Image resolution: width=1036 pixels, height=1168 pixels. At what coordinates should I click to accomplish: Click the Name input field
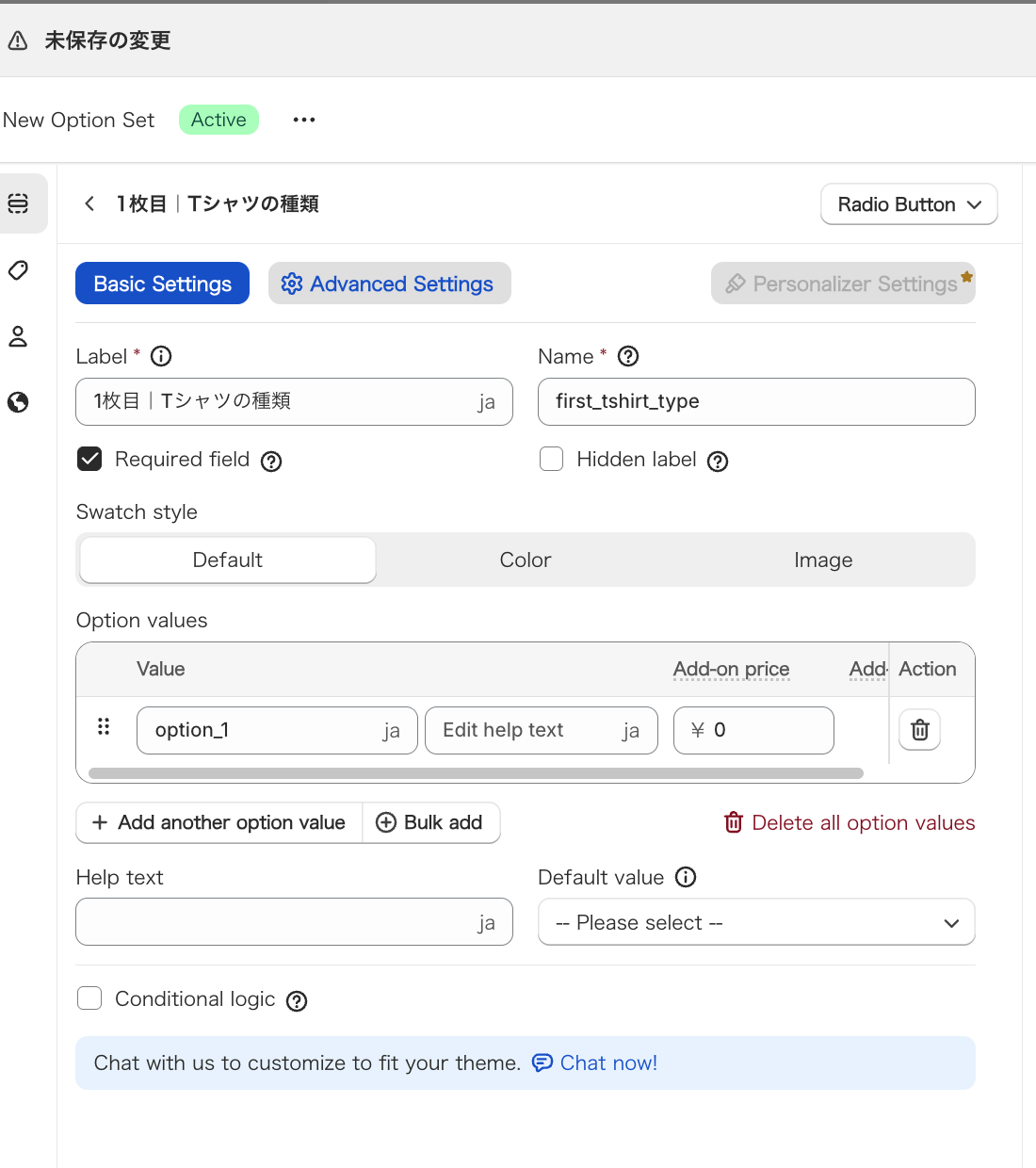pyautogui.click(x=756, y=401)
